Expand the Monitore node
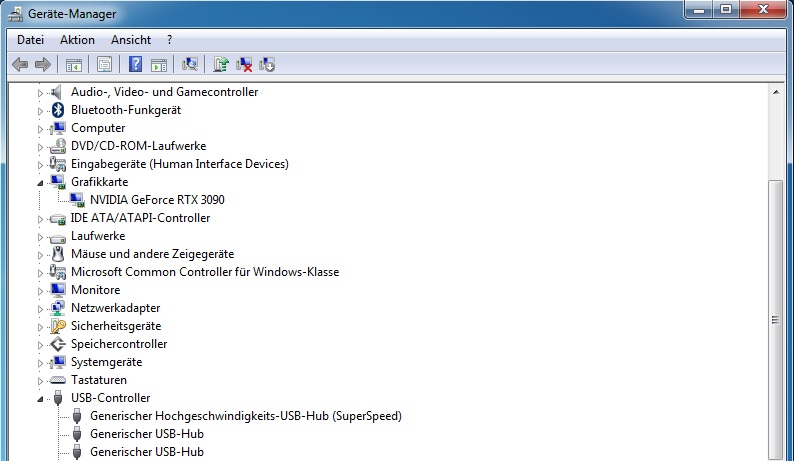Screen dimensions: 794x461 pos(40,291)
